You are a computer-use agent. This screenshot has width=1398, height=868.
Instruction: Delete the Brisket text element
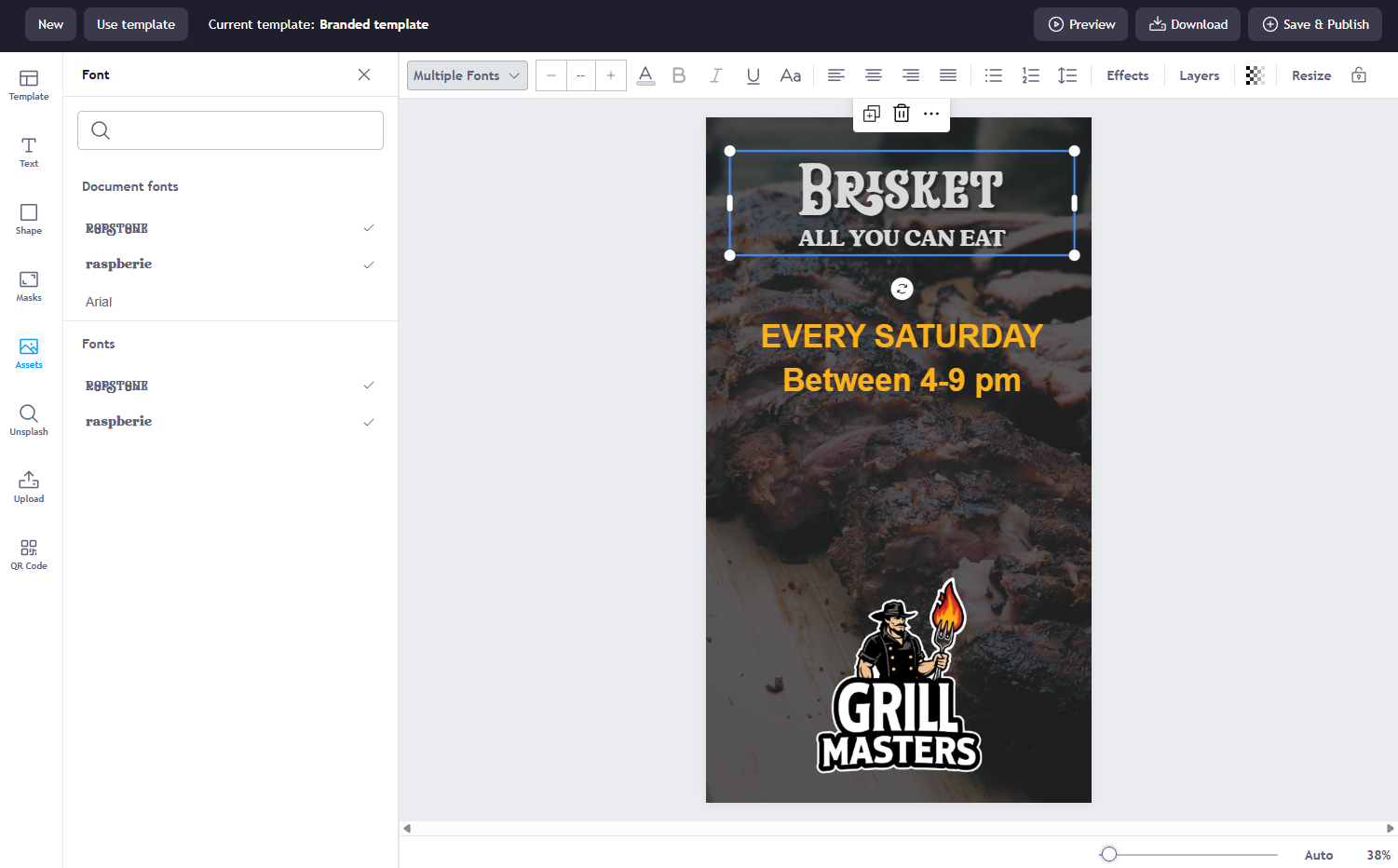(x=901, y=113)
